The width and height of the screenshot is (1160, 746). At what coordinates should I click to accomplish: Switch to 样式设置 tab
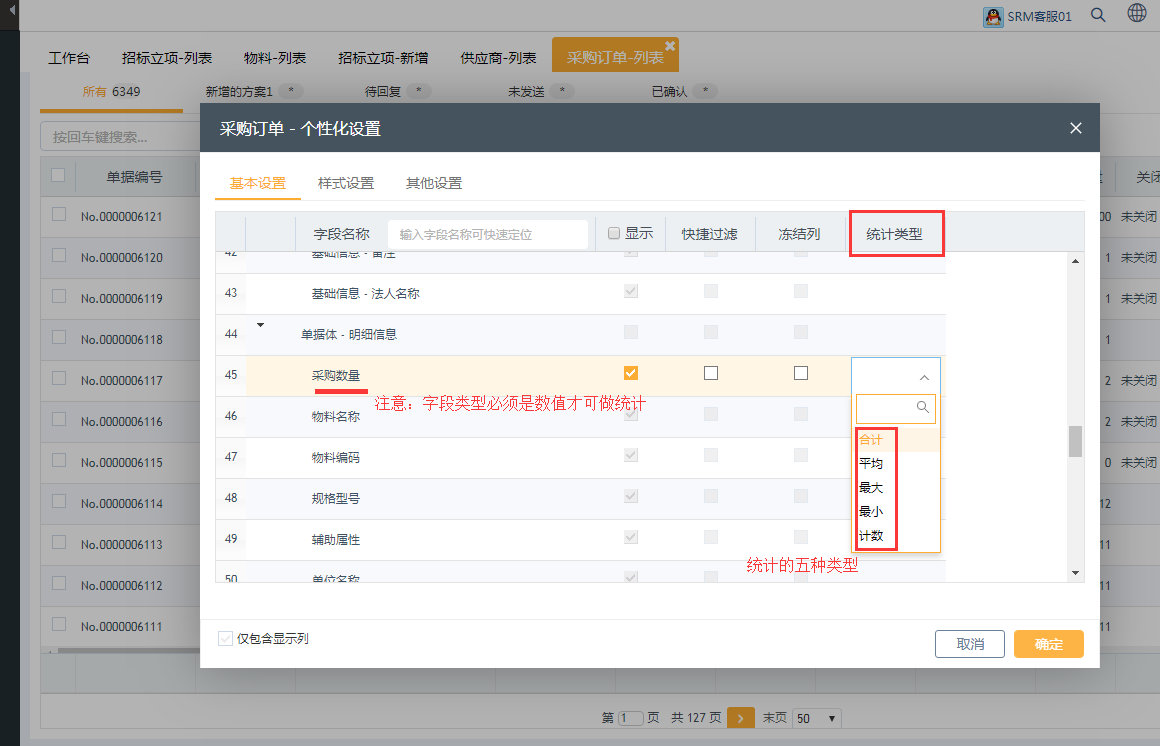click(345, 183)
